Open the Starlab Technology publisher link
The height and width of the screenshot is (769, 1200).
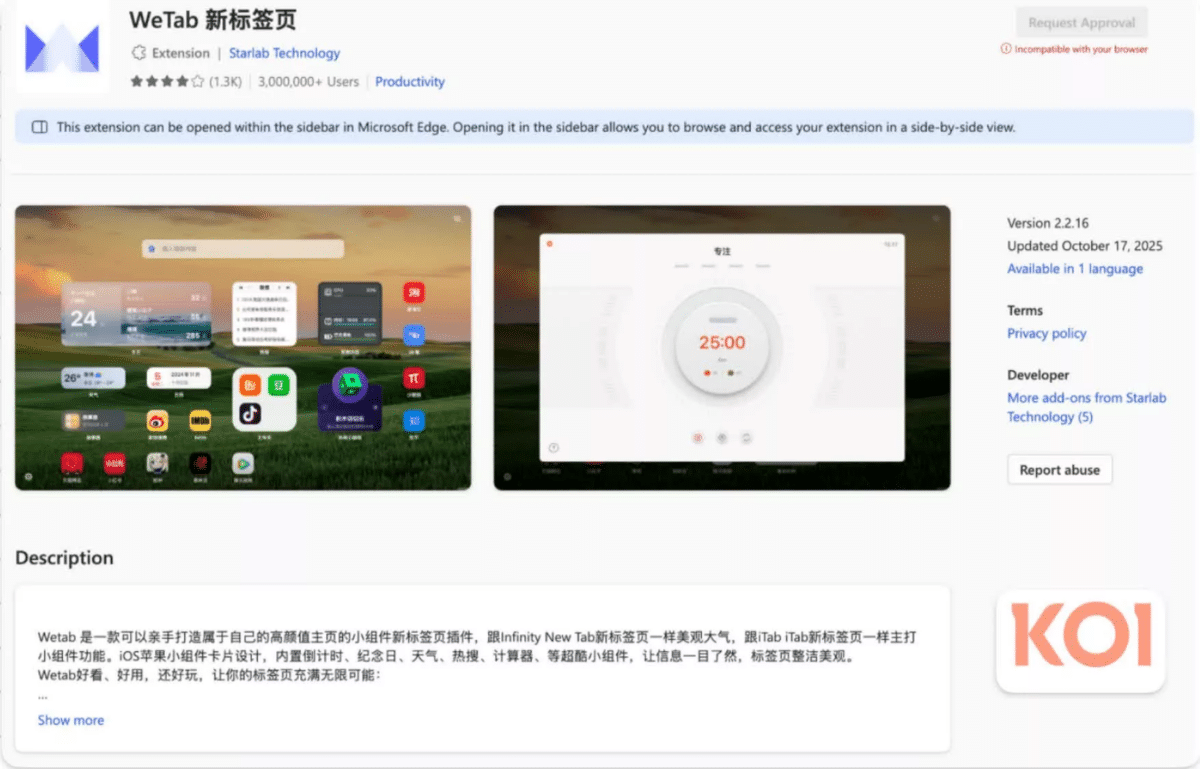click(x=284, y=53)
